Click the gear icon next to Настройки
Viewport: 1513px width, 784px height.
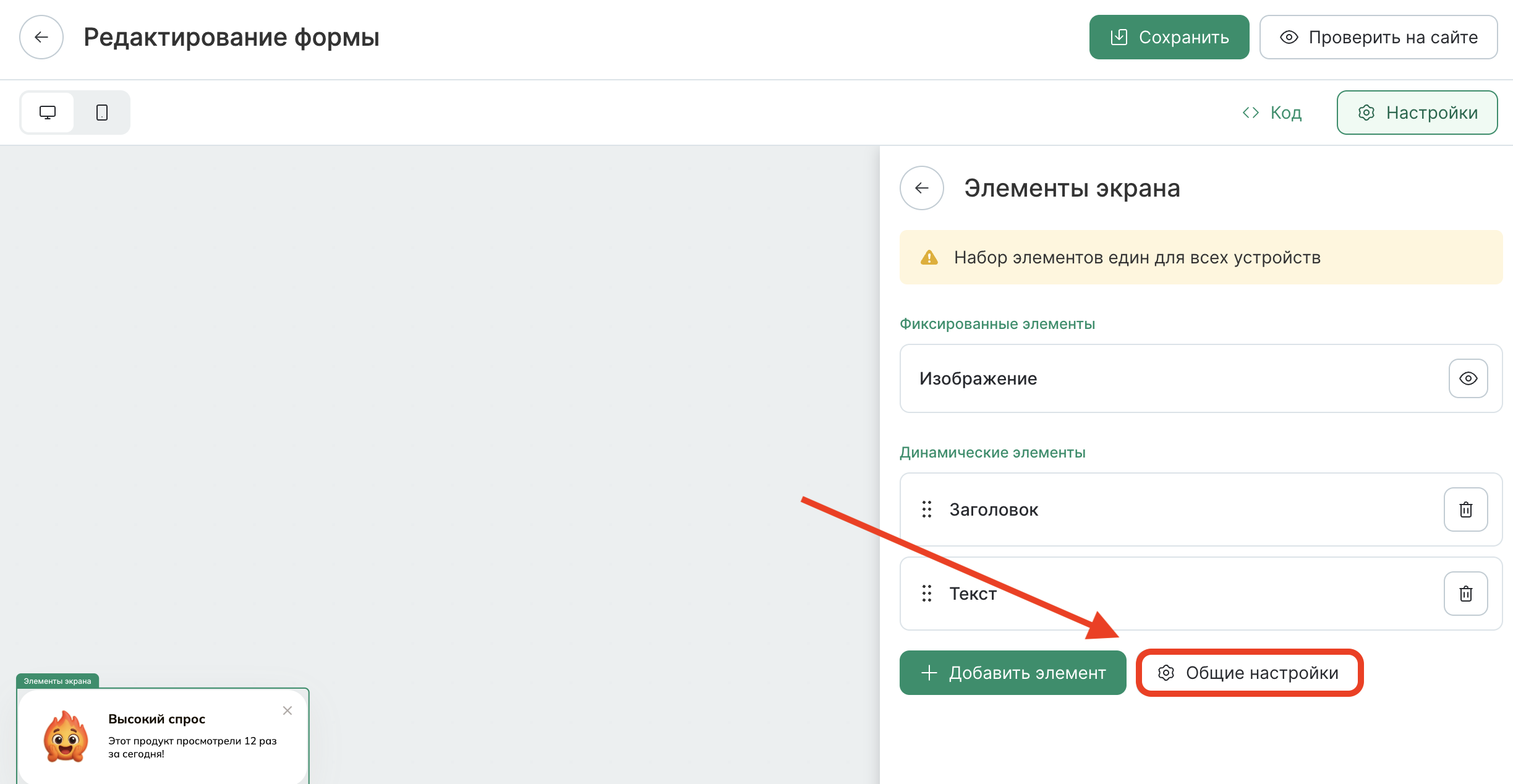tap(1366, 112)
